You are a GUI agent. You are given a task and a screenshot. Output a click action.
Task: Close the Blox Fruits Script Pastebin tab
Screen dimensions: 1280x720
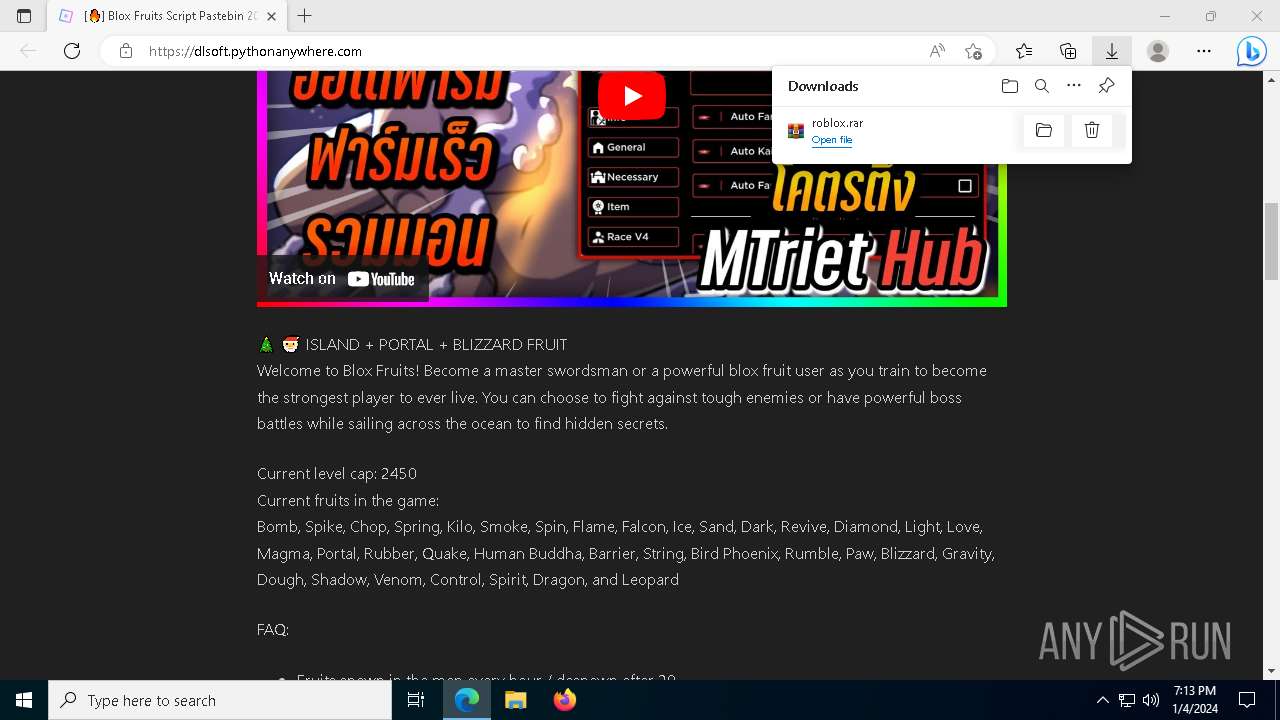tap(271, 16)
